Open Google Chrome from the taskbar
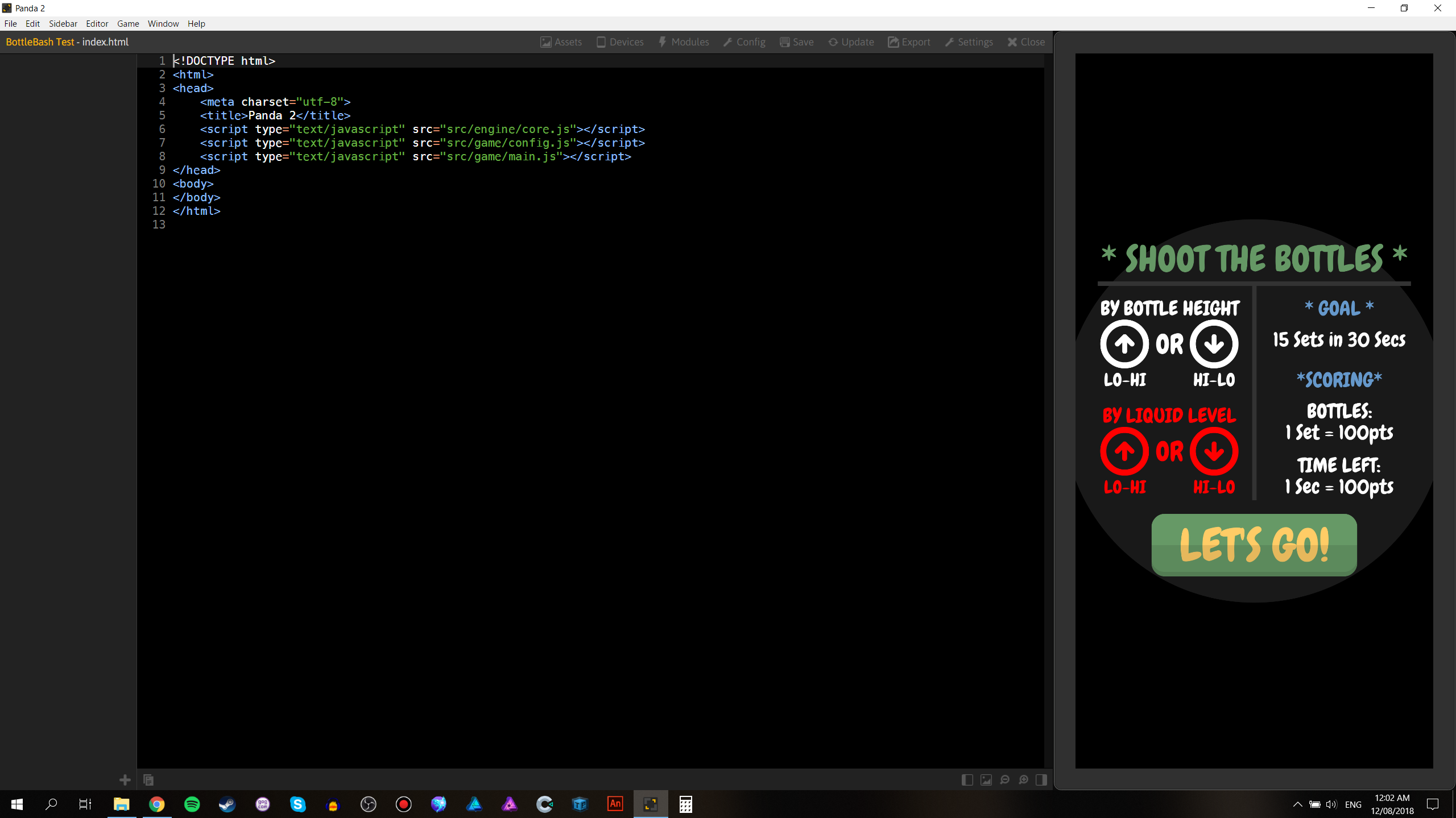 point(156,804)
